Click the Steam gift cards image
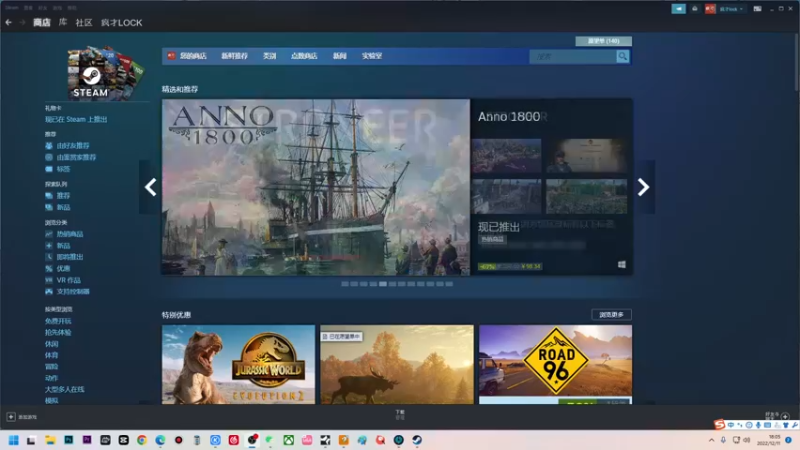Image resolution: width=800 pixels, height=450 pixels. (106, 73)
